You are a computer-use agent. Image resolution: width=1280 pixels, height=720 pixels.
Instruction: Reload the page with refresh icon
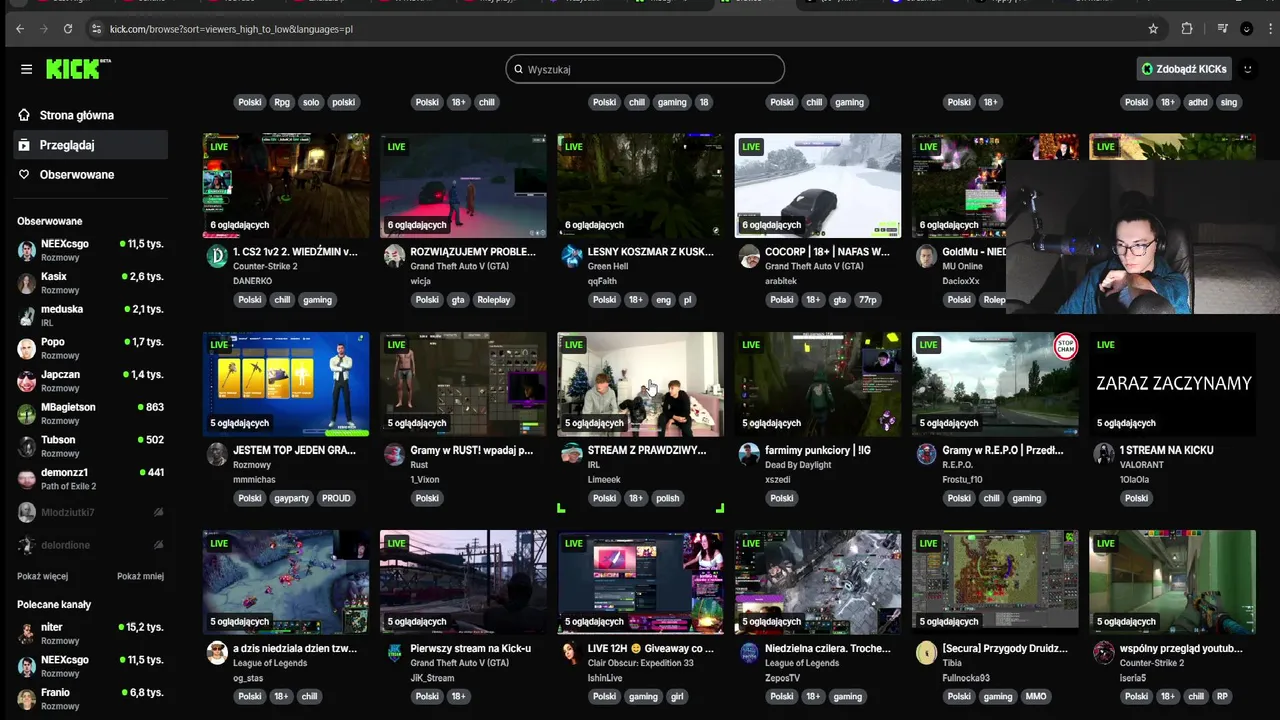(x=68, y=29)
